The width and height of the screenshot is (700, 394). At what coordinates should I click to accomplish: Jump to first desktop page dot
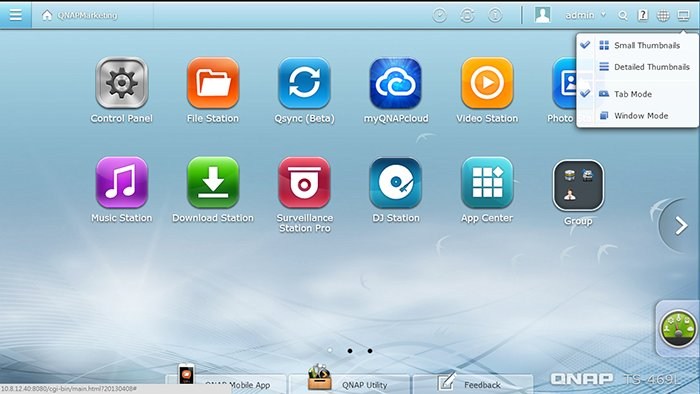(330, 351)
